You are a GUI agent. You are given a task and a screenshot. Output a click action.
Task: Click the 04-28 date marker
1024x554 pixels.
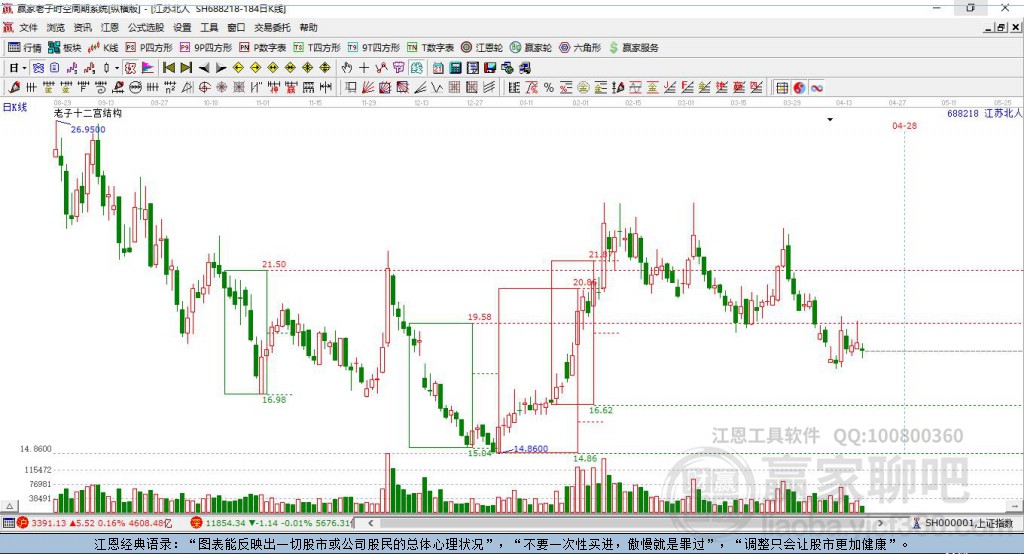(904, 125)
